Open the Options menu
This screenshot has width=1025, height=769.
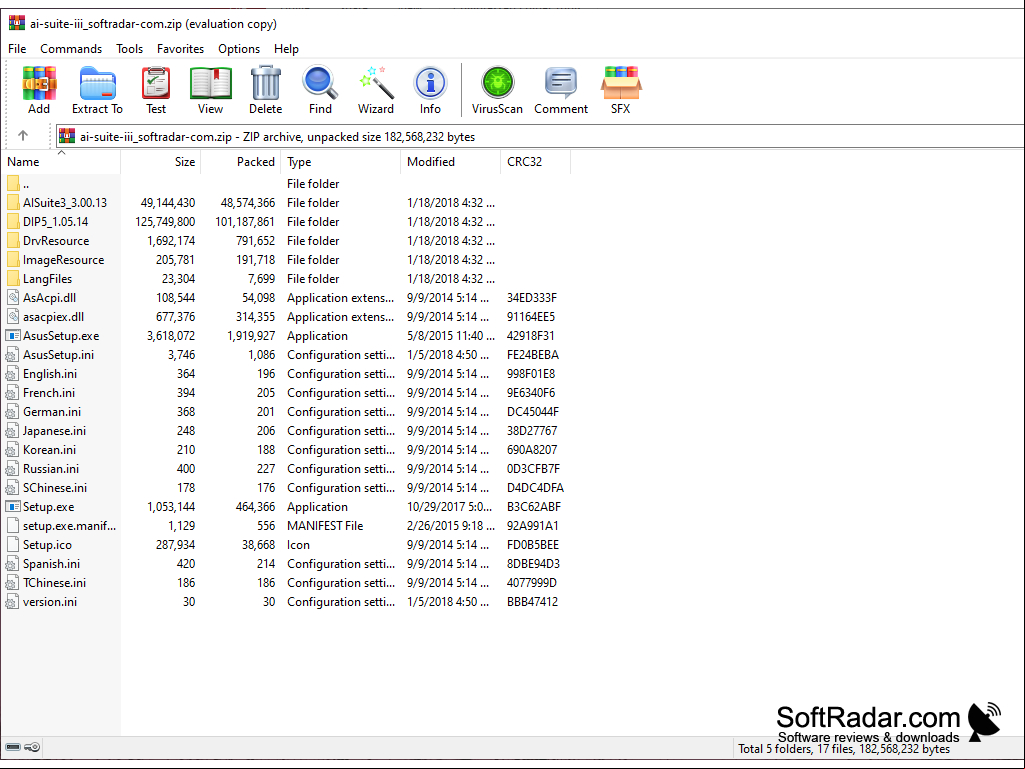click(x=239, y=49)
